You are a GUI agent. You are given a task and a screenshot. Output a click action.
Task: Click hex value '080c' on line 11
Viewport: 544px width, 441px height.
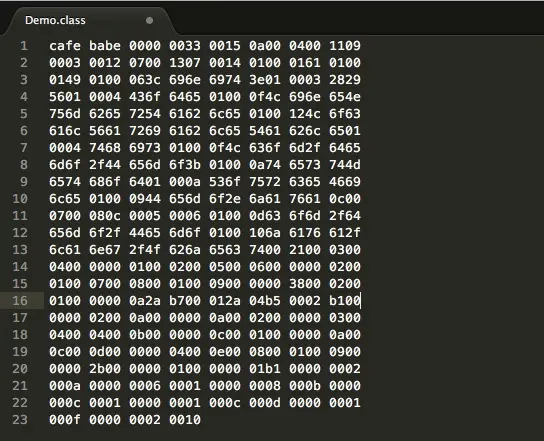coord(105,215)
